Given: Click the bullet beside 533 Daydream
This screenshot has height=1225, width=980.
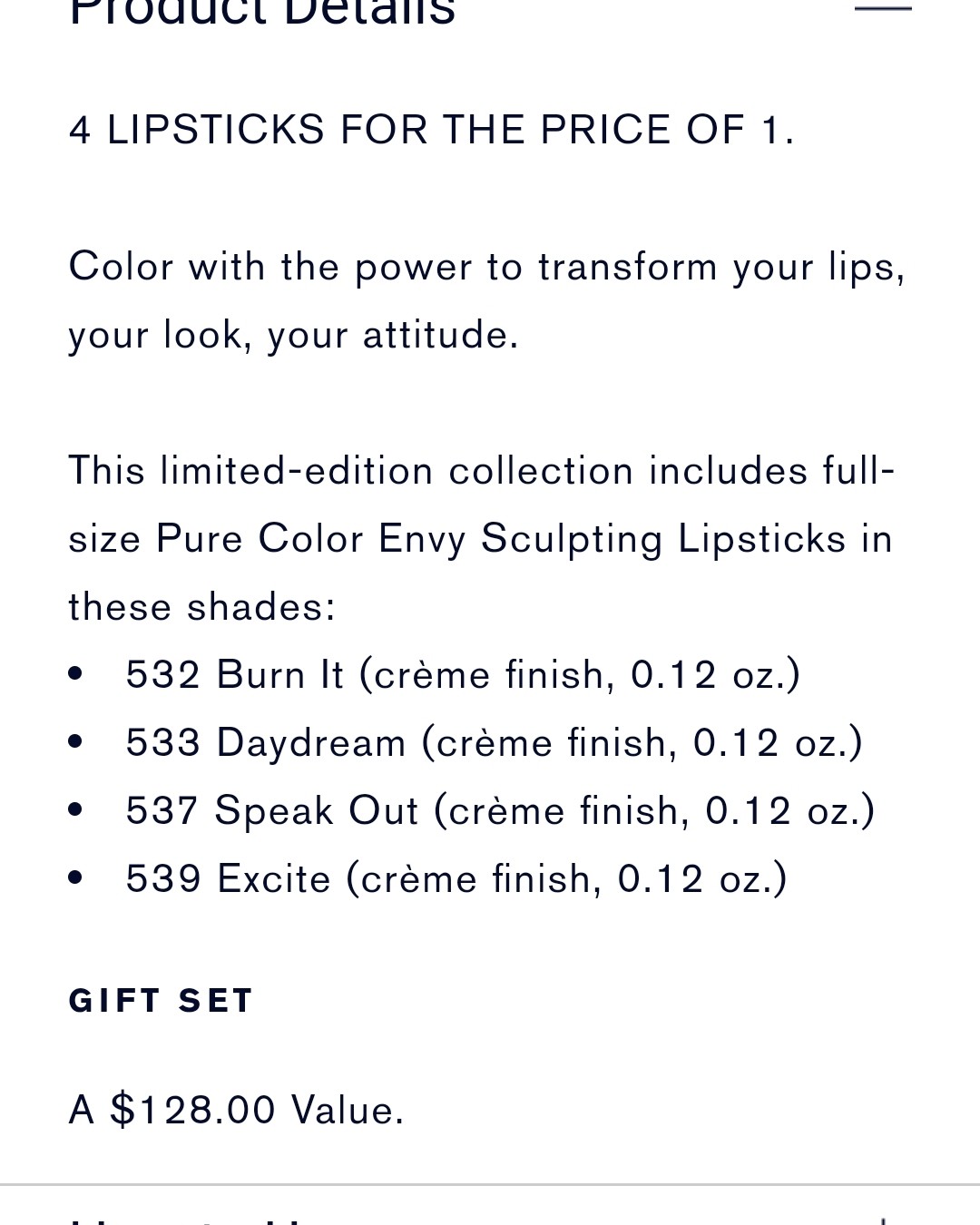Looking at the screenshot, I should pos(75,742).
